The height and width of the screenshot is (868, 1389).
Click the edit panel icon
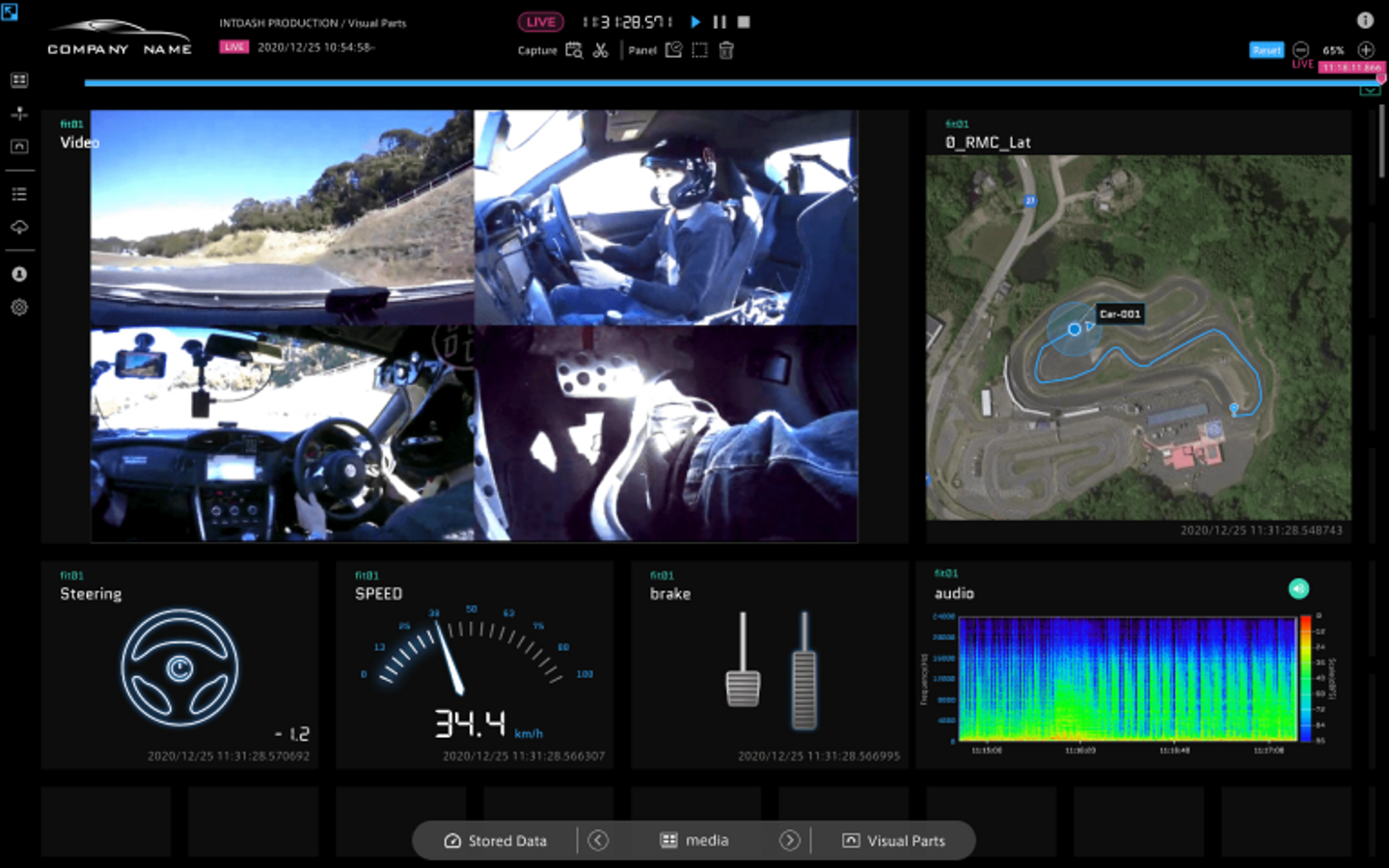673,50
